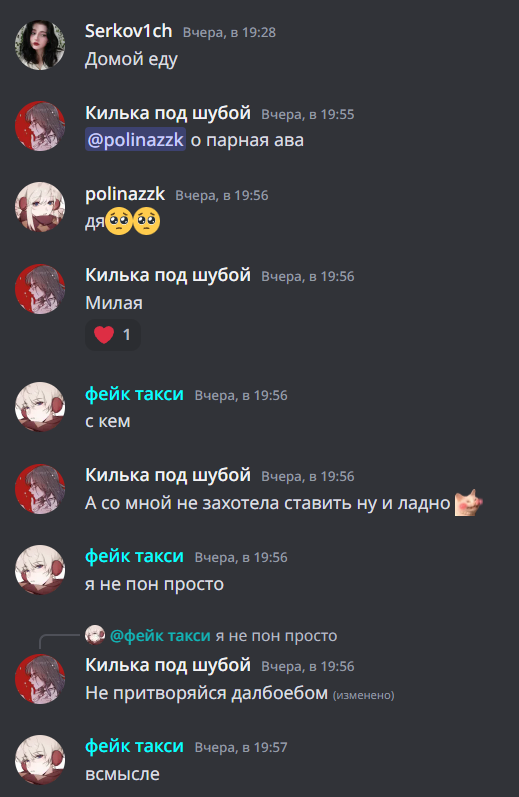Open Serkov1ch's profile avatar
519x797 pixels.
coord(40,45)
